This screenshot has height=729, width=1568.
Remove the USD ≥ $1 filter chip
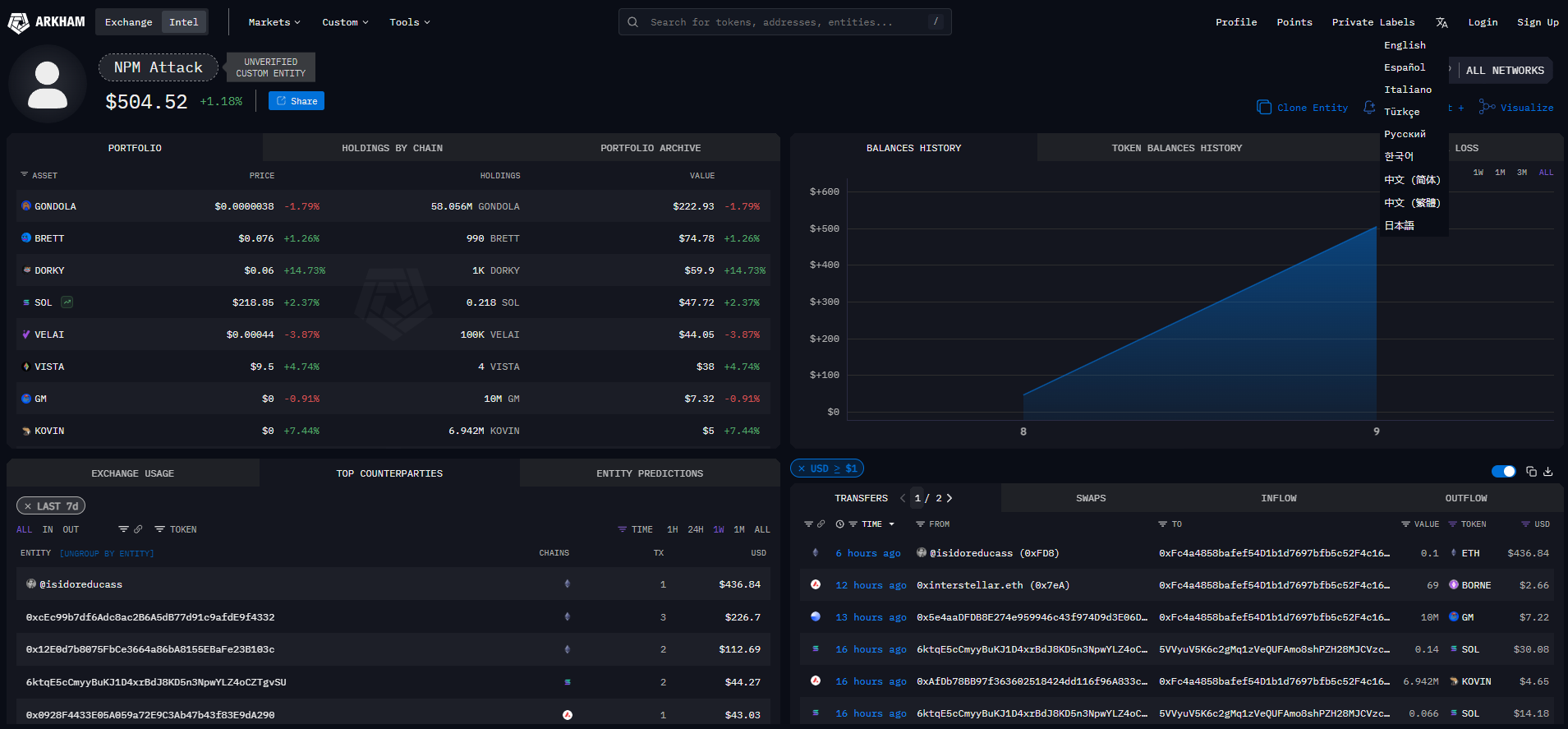click(802, 468)
